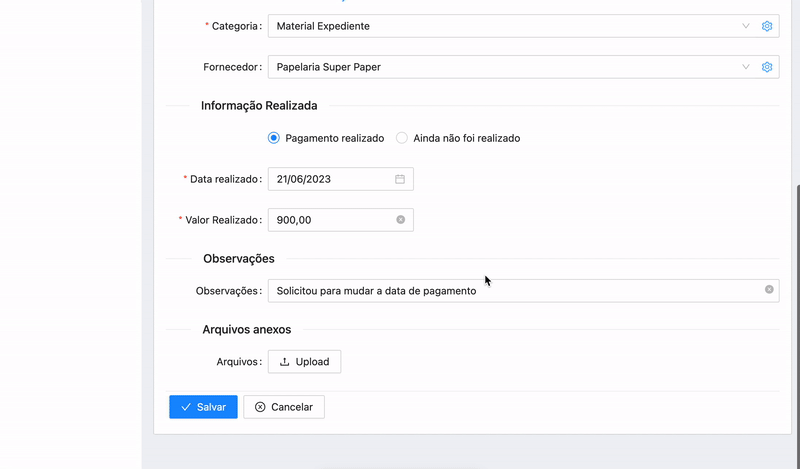The width and height of the screenshot is (800, 469).
Task: Edit the Observações input text
Action: (x=523, y=290)
